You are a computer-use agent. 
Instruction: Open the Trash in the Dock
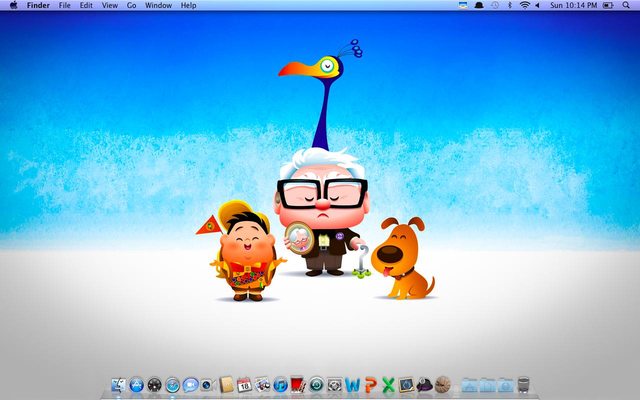point(523,385)
